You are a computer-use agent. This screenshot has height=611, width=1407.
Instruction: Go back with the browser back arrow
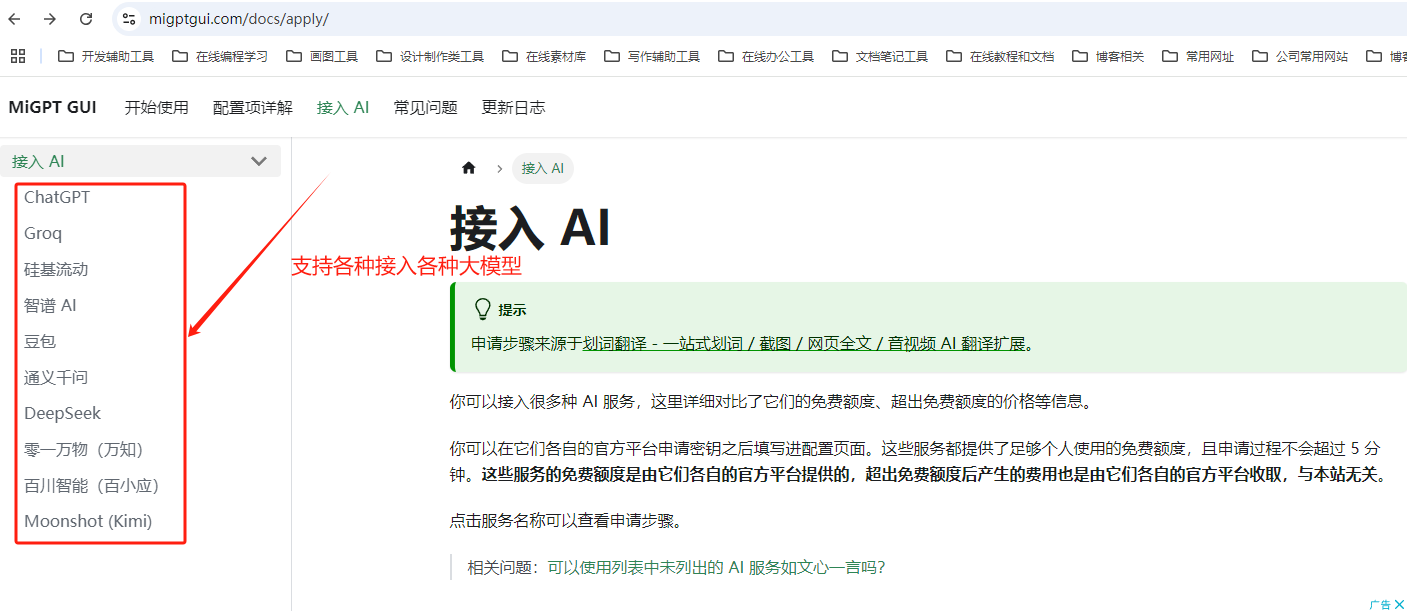pyautogui.click(x=15, y=19)
